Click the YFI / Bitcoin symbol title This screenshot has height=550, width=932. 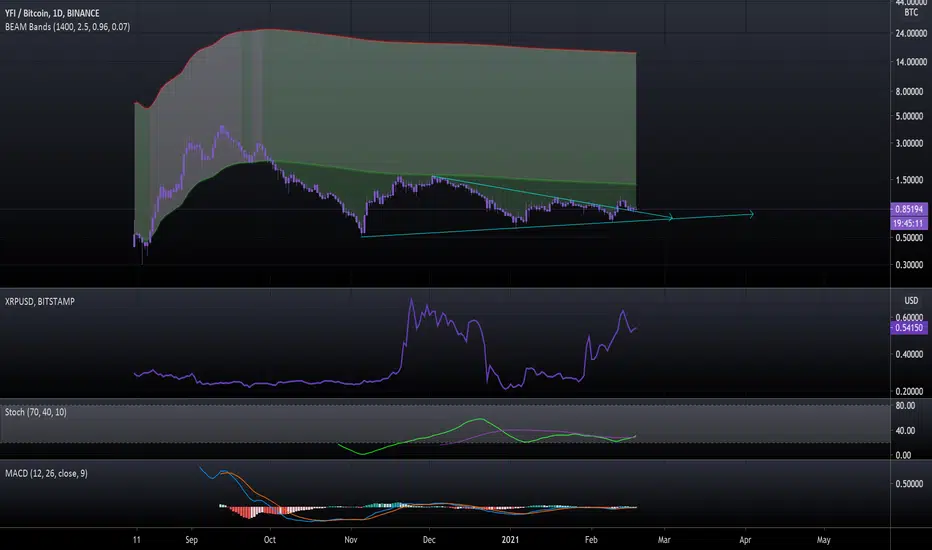(52, 13)
